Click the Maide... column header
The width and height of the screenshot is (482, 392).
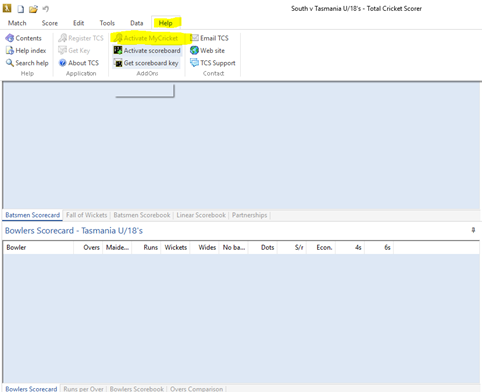click(x=117, y=247)
